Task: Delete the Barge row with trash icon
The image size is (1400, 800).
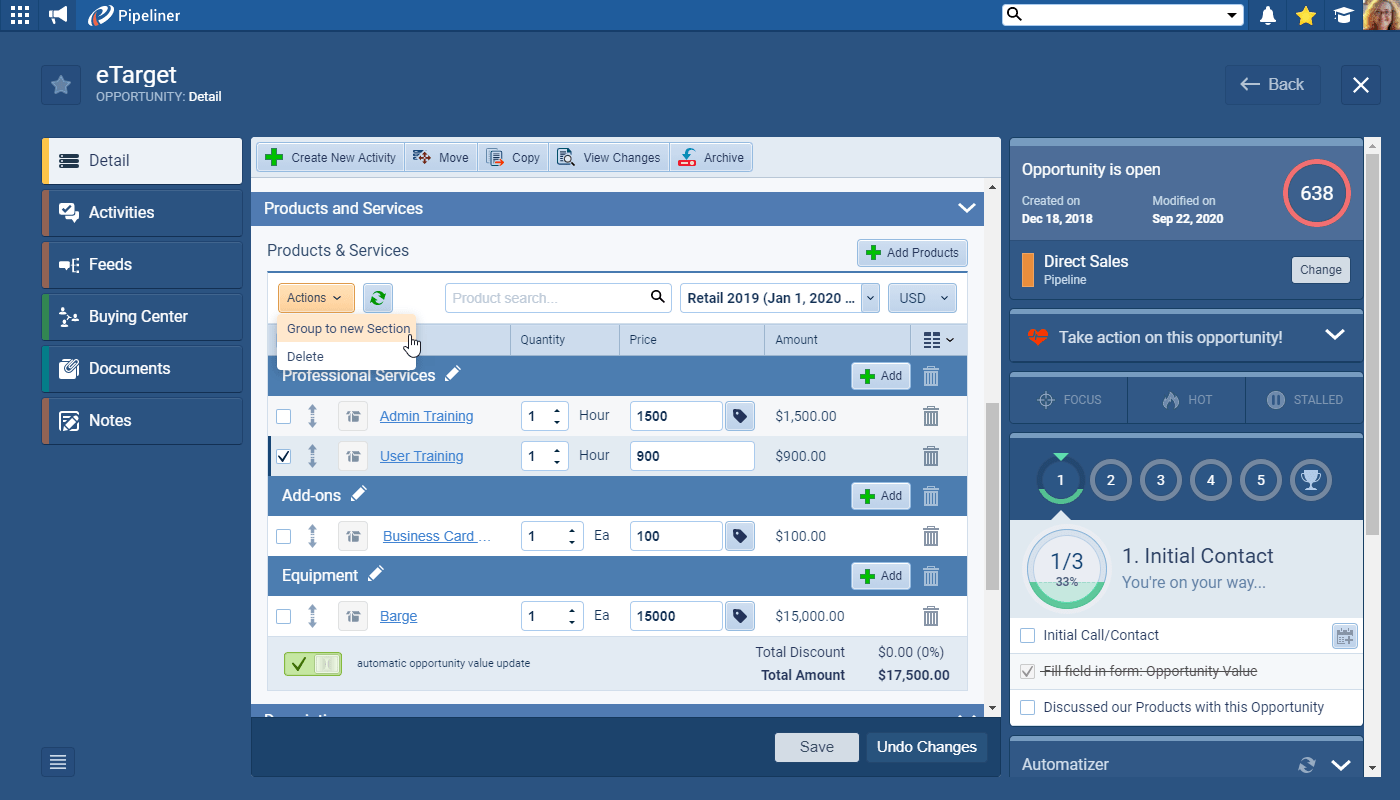Action: coord(930,616)
